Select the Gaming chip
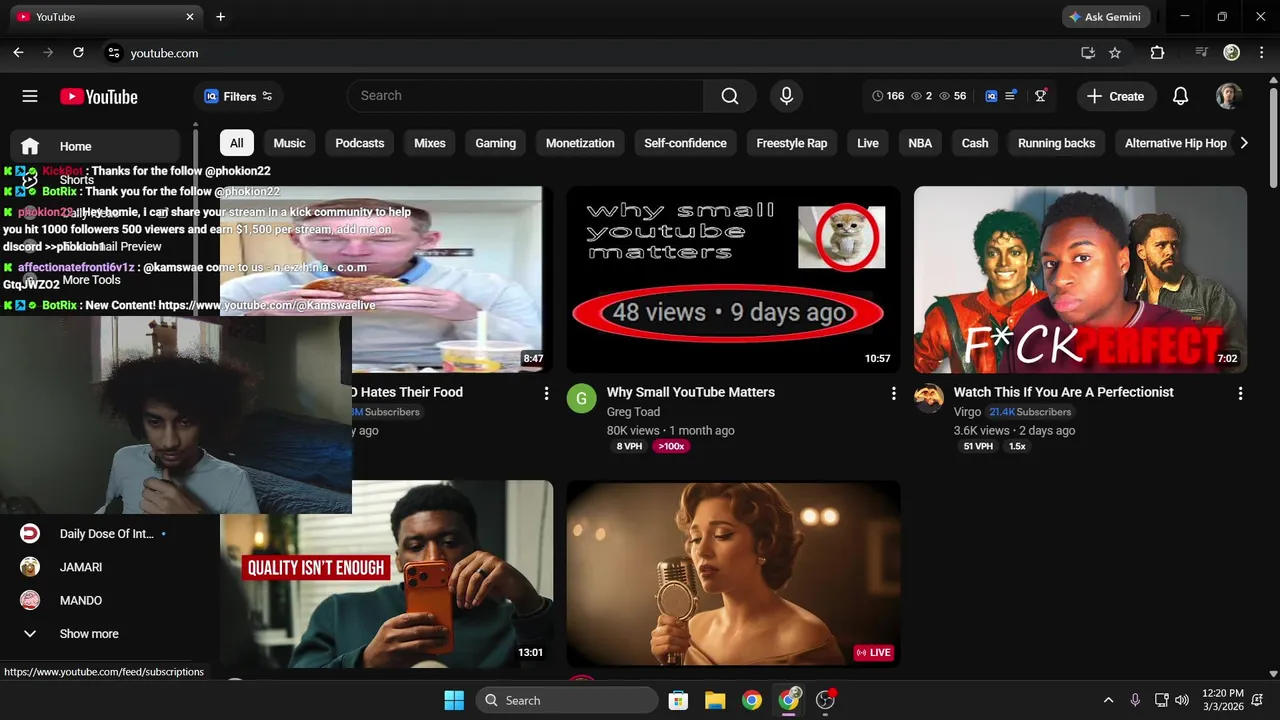This screenshot has width=1280, height=720. point(496,143)
